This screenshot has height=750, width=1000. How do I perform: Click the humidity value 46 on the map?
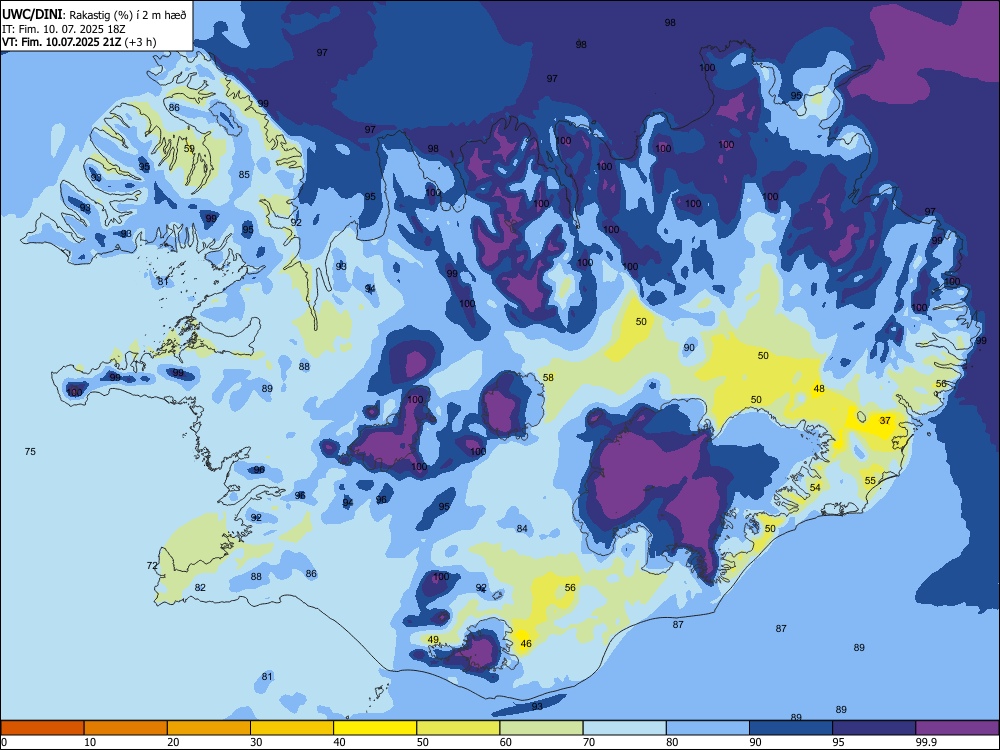[526, 643]
